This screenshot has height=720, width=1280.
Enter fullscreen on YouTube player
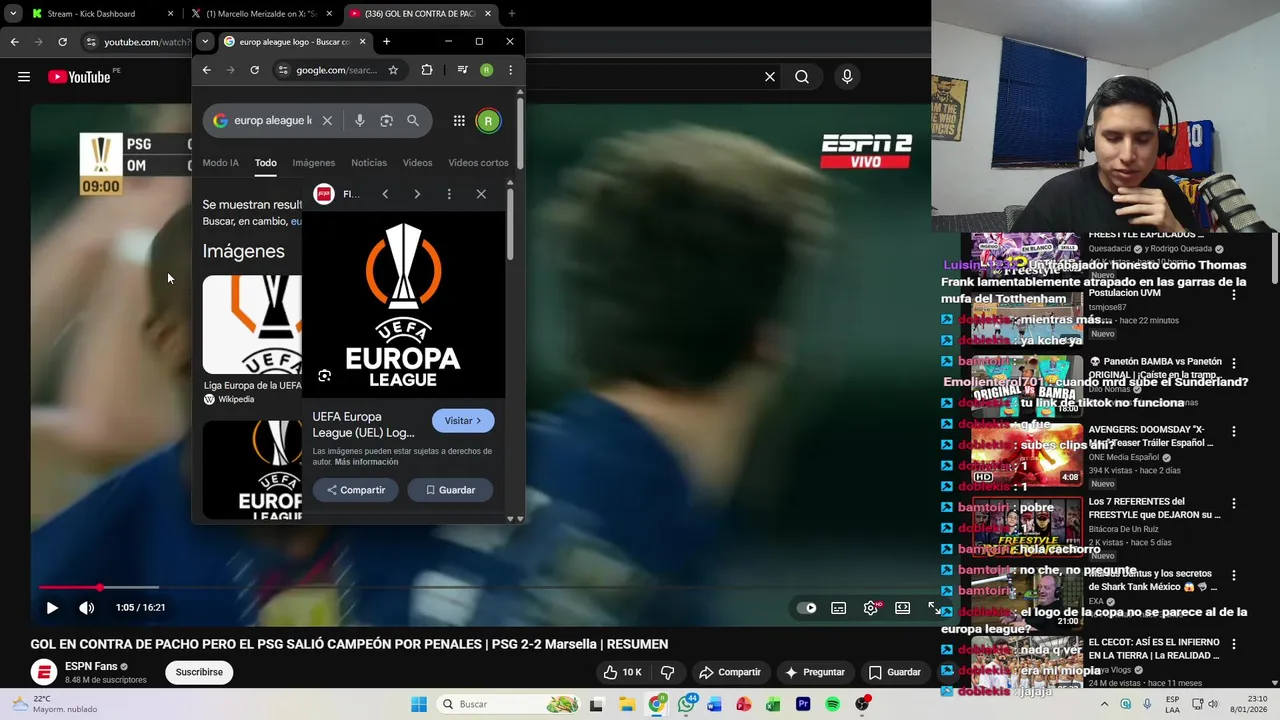(934, 607)
